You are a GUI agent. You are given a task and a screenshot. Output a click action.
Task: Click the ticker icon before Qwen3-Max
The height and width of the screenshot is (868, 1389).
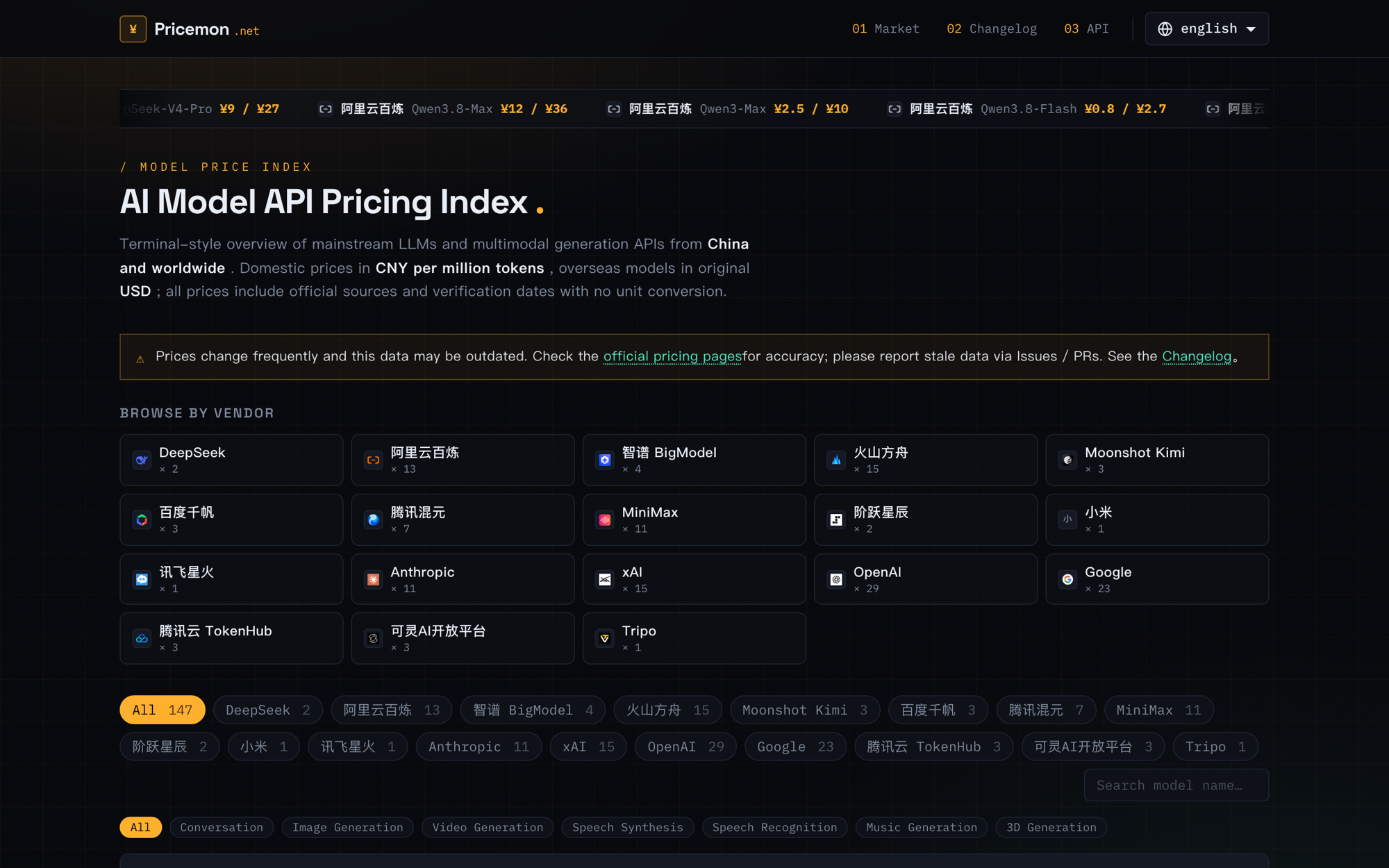click(x=613, y=109)
